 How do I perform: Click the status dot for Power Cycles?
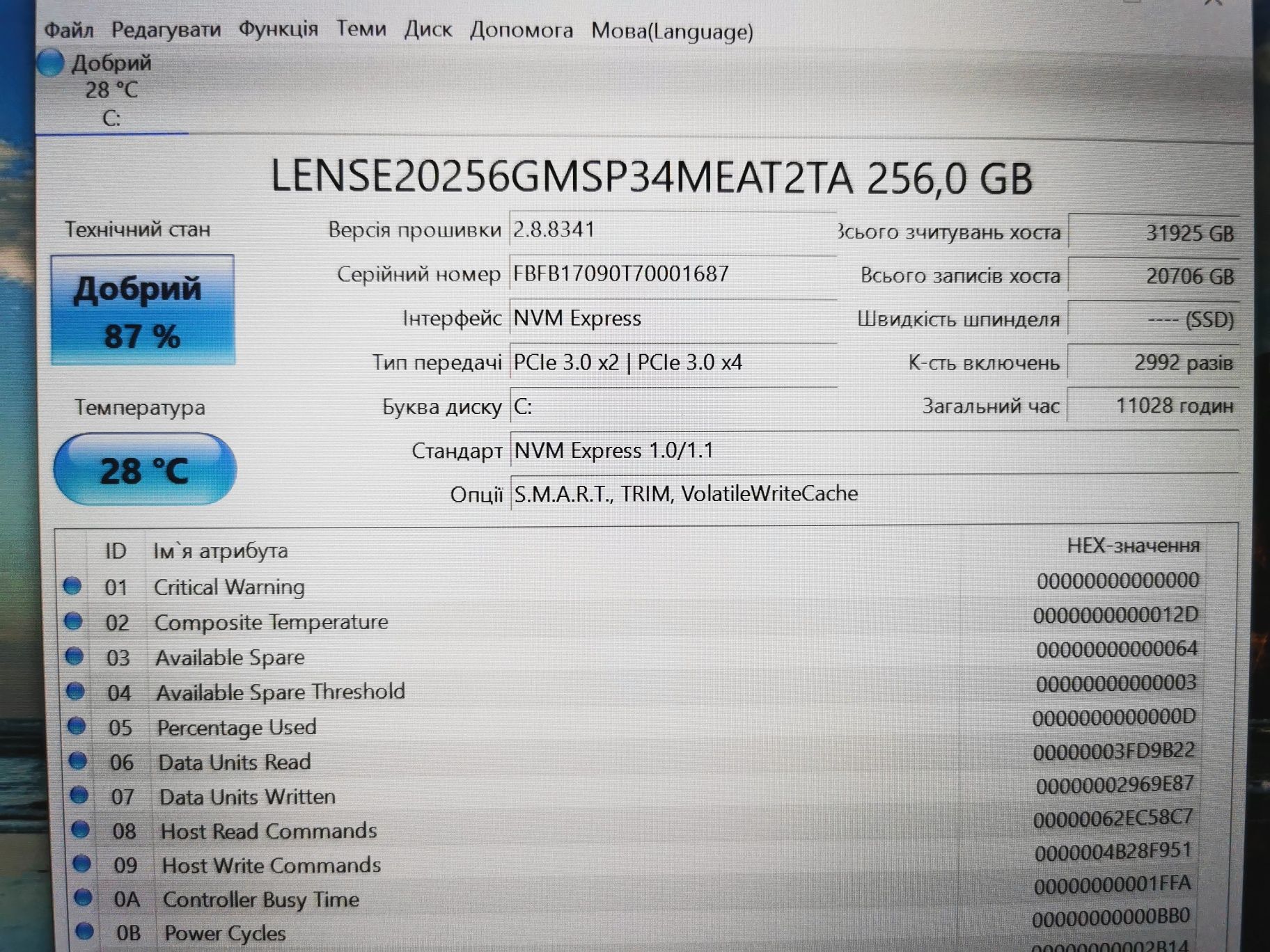click(85, 930)
